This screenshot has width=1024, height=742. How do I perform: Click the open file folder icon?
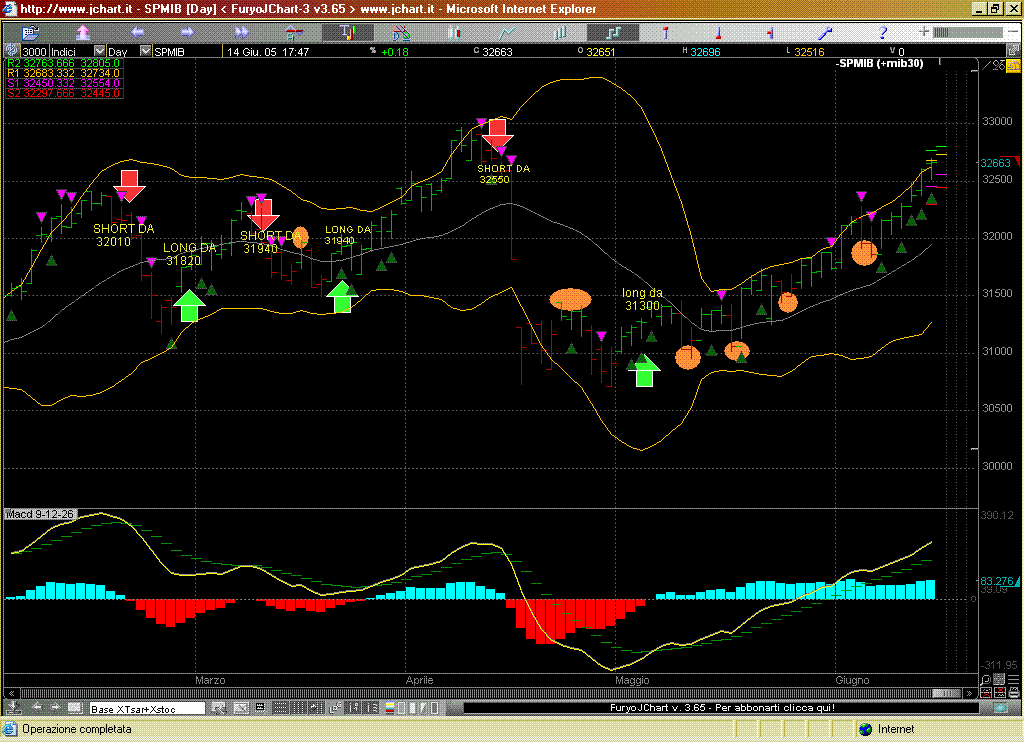coord(31,33)
